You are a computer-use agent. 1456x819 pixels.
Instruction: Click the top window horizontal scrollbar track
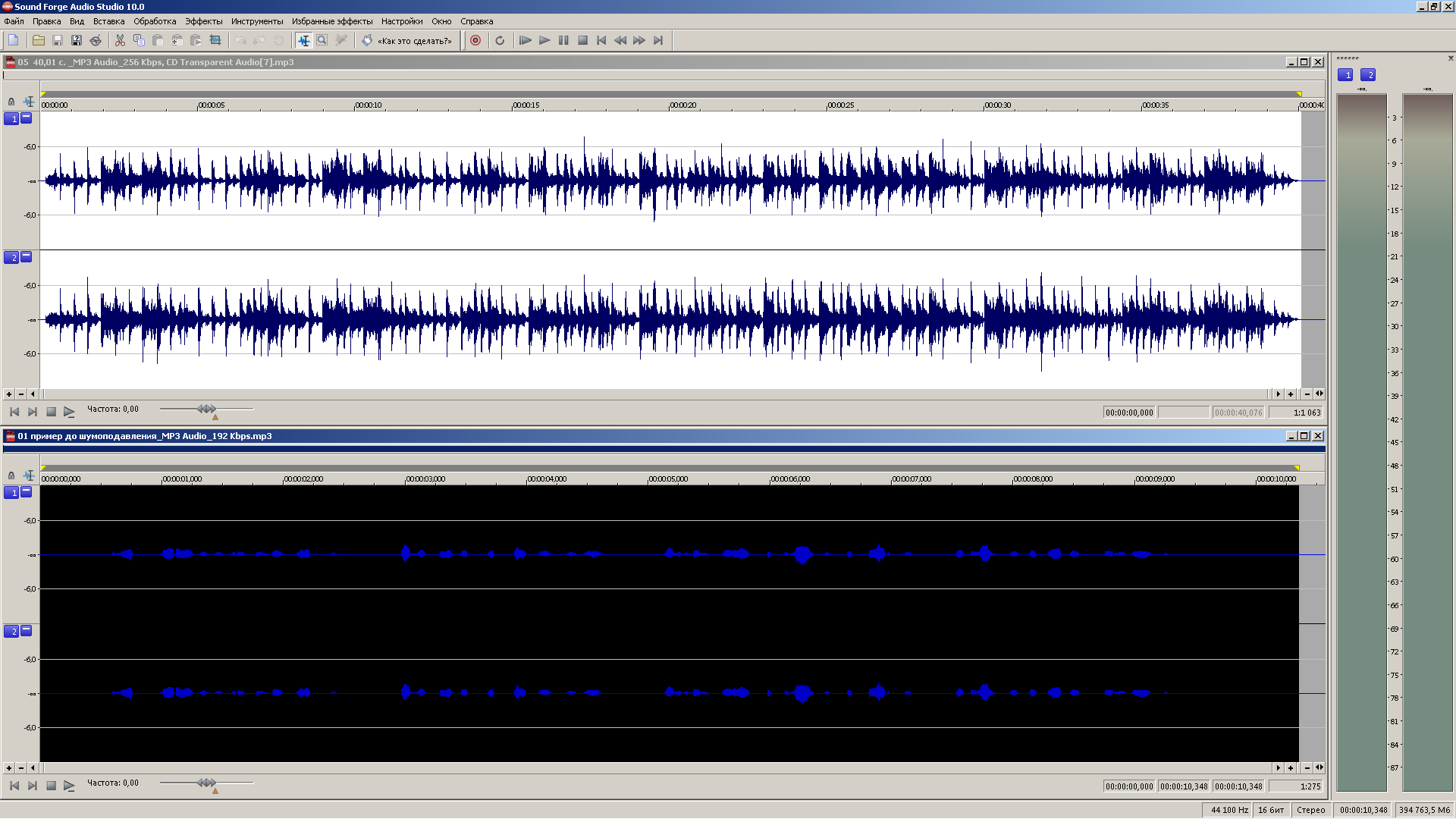(656, 394)
